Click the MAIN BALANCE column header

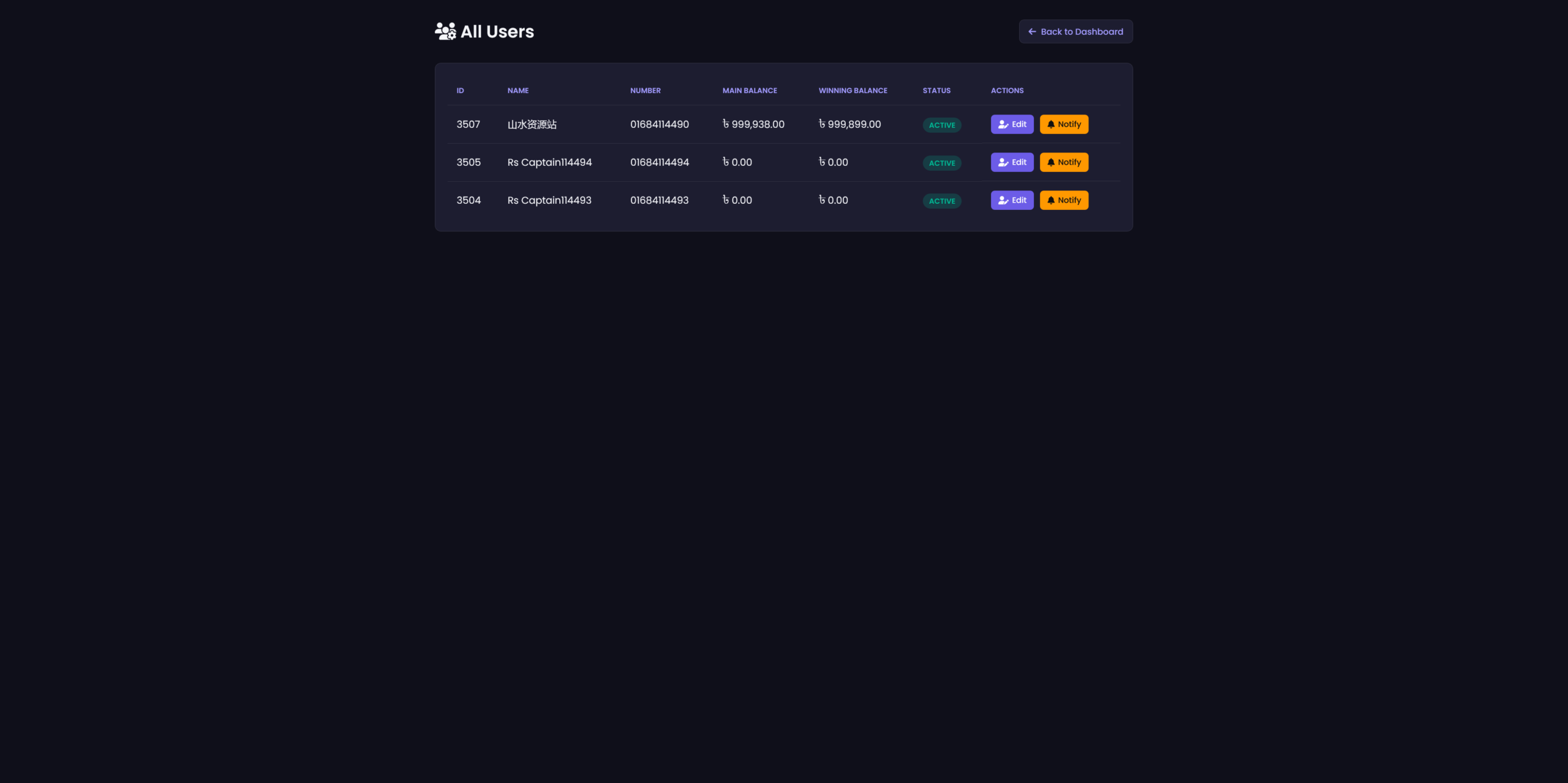[749, 91]
